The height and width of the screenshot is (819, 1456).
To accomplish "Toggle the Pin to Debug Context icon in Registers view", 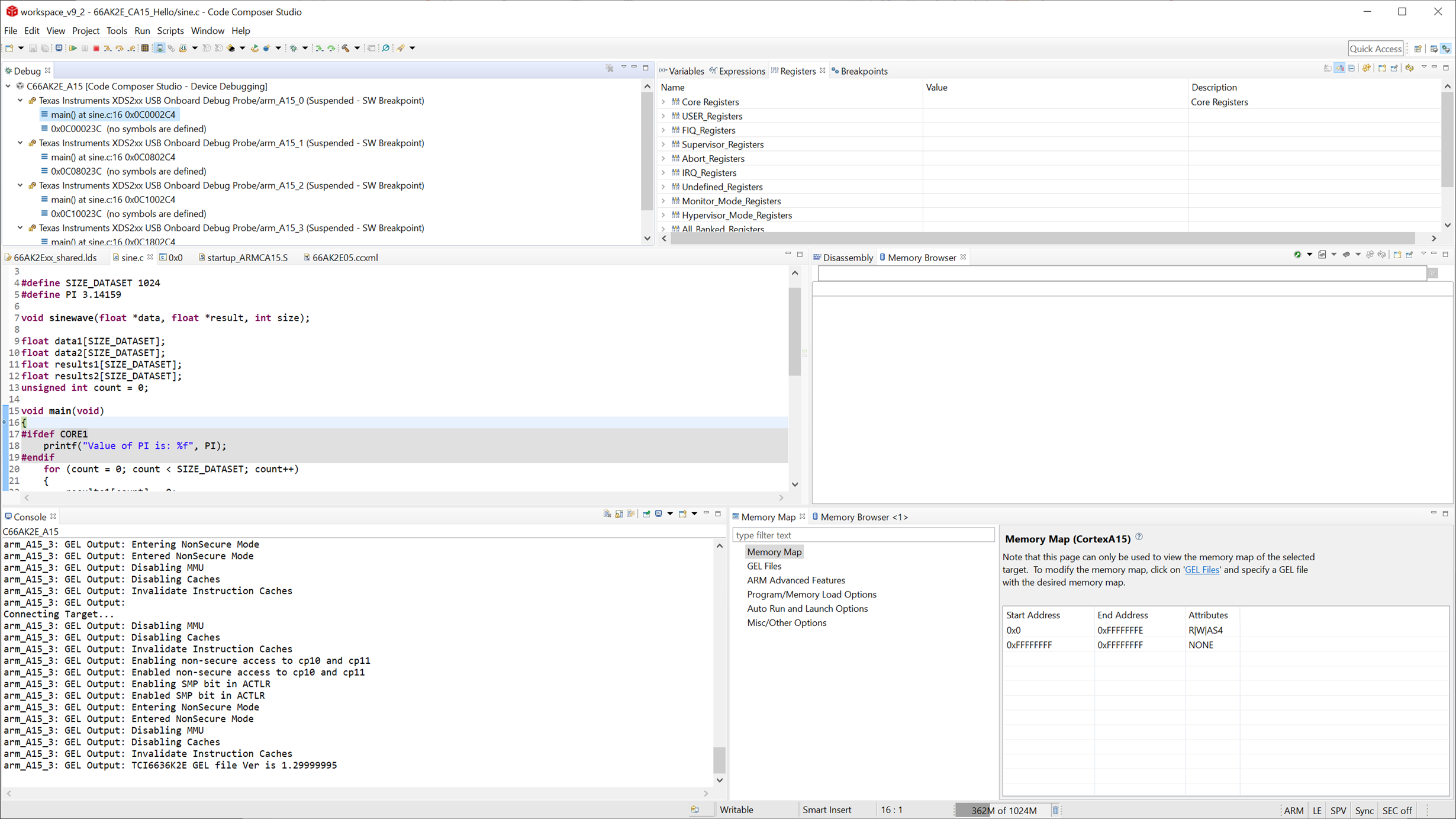I will 1394,69.
